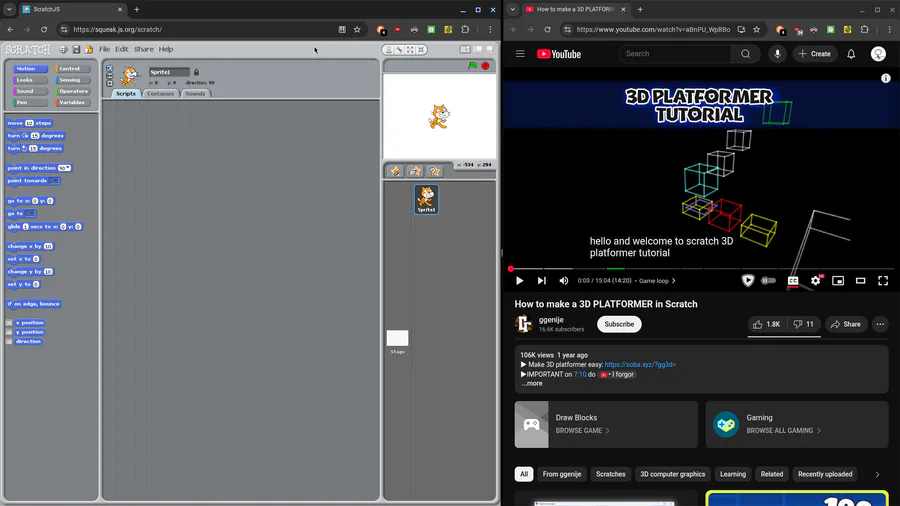
Task: Switch to the Sounds tab
Action: [x=195, y=94]
